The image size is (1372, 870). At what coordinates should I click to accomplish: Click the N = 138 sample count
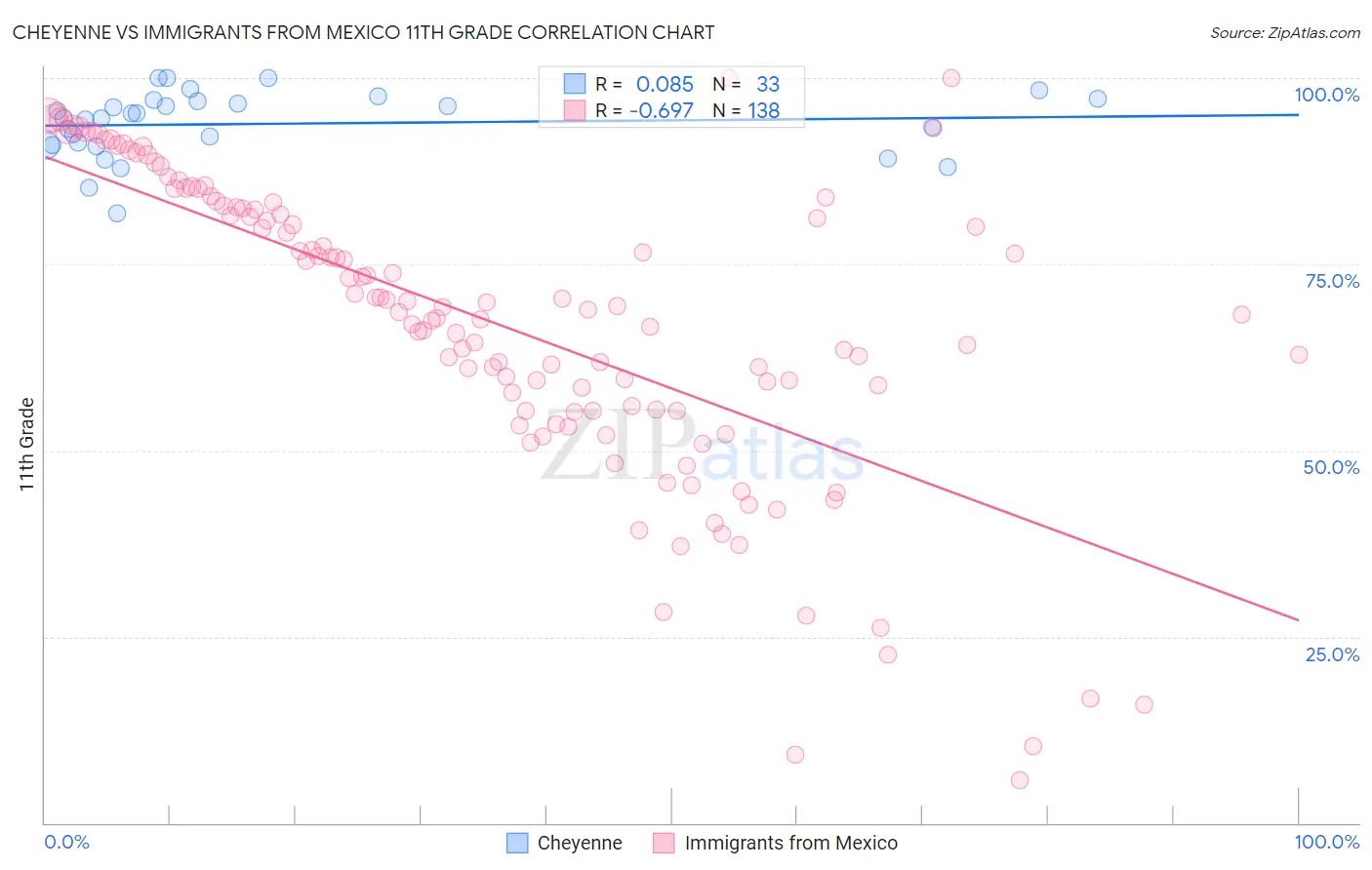tap(747, 110)
